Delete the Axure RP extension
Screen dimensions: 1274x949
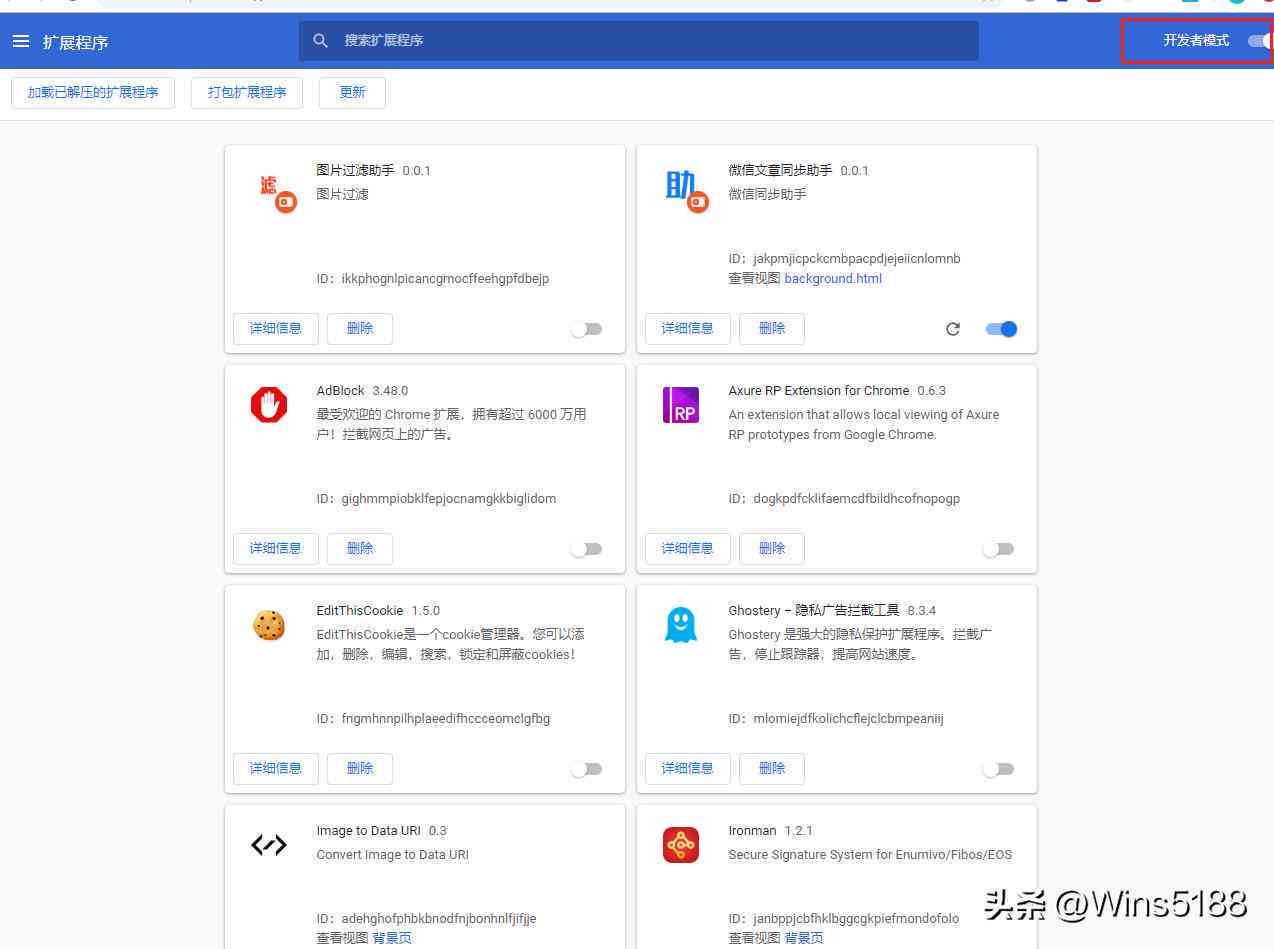tap(772, 548)
